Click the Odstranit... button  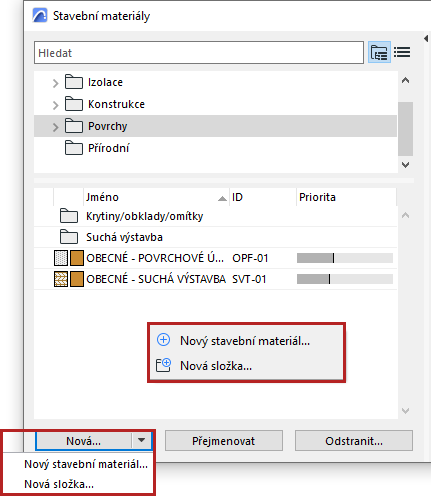click(354, 441)
